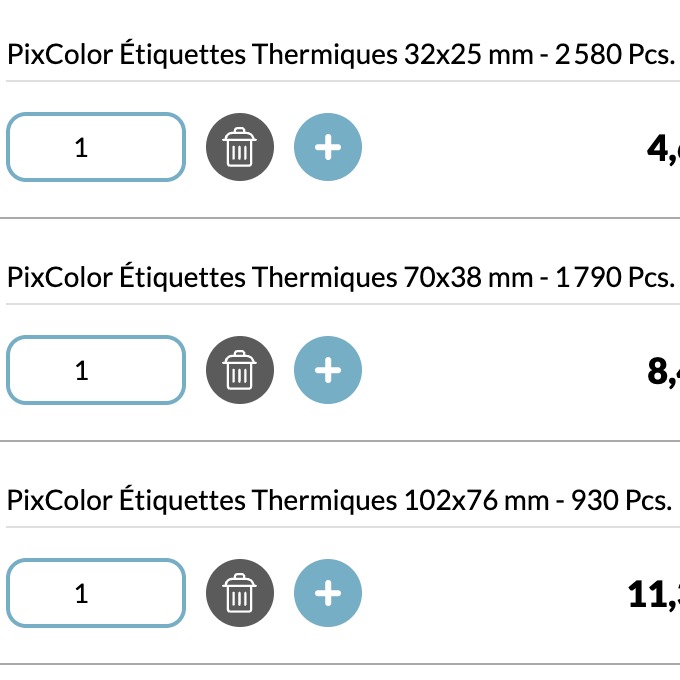
Task: Increase quantity of 32x25 mm labels
Action: 328,148
